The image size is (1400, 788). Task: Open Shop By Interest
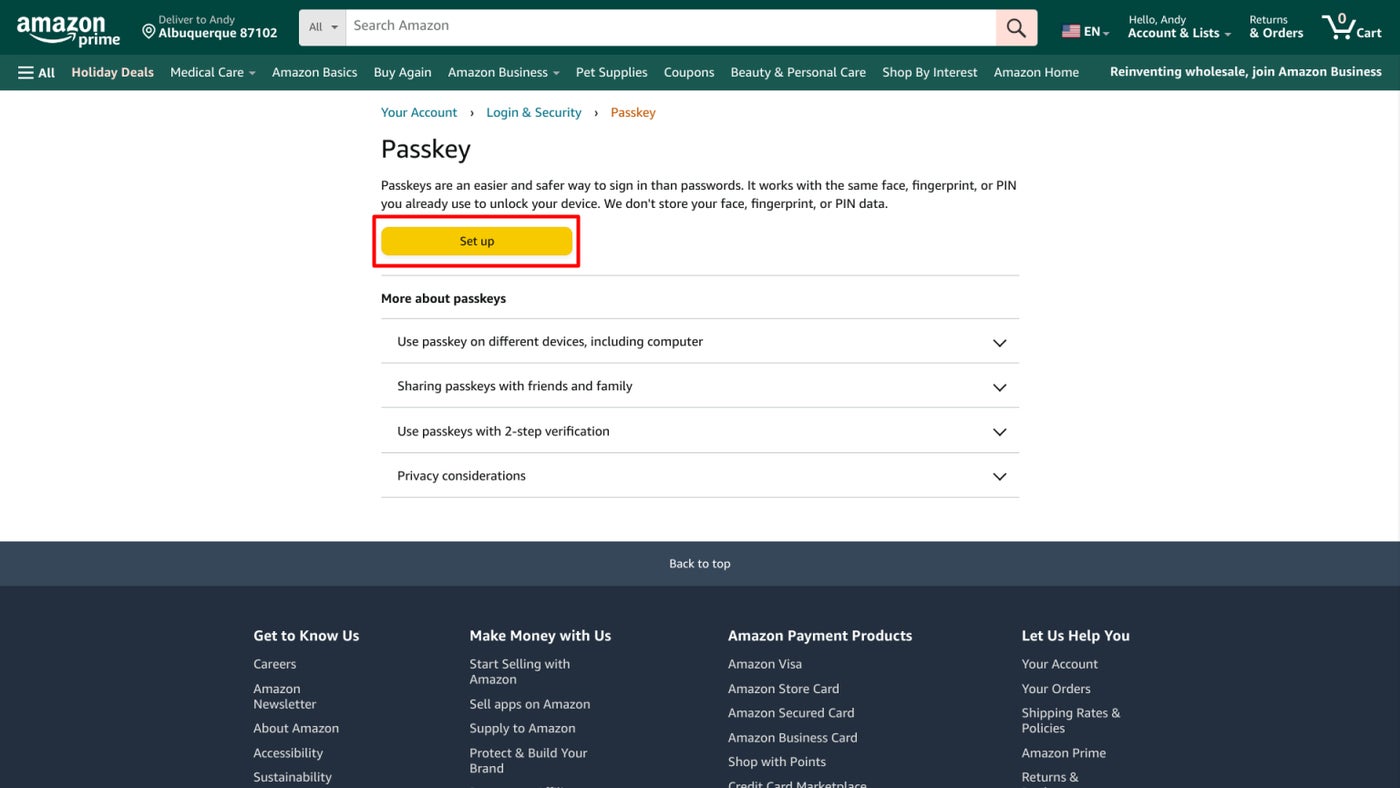point(930,72)
